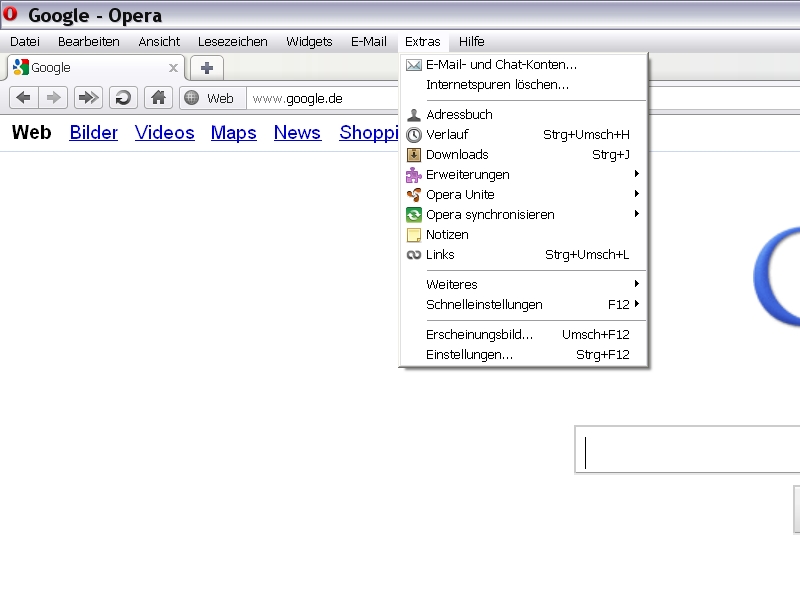800x600 pixels.
Task: Open Verlauf history panel
Action: click(523, 135)
